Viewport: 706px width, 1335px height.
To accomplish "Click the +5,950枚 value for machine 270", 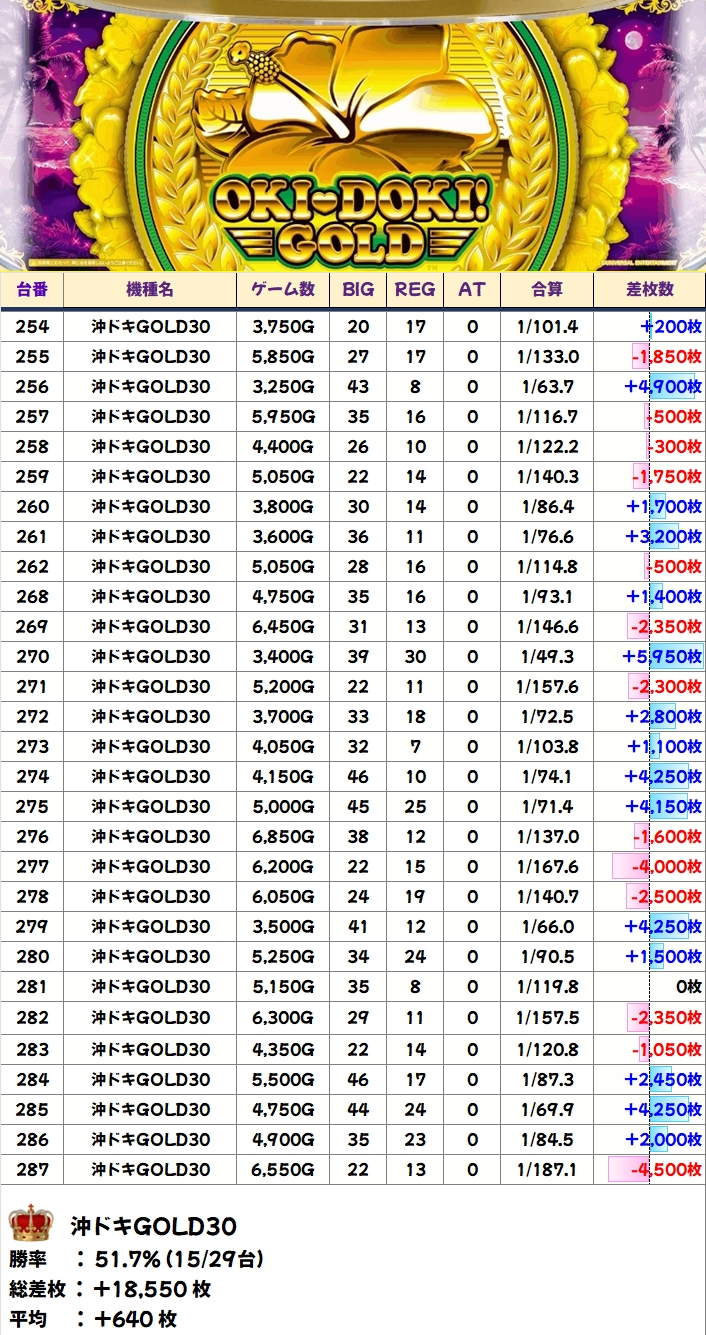I will click(661, 656).
